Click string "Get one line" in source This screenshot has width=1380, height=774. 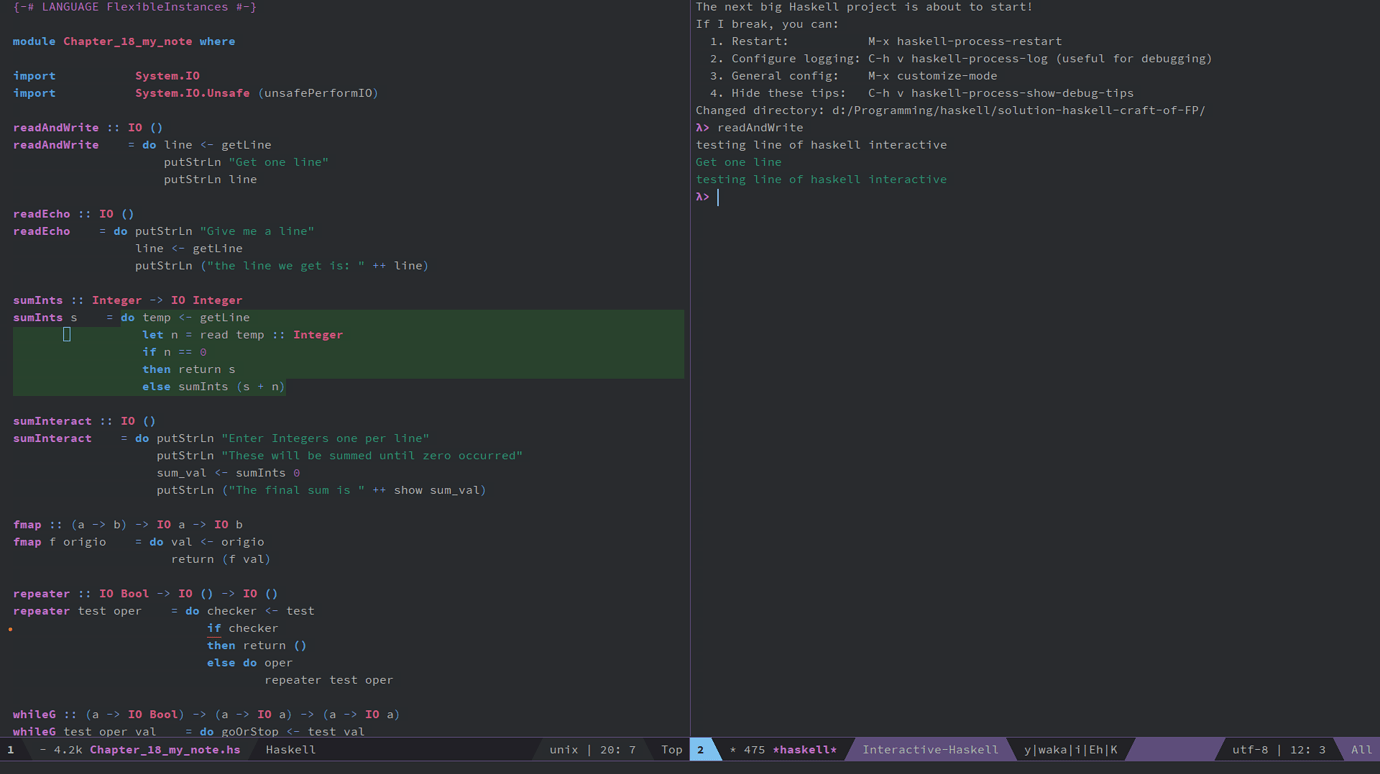278,162
